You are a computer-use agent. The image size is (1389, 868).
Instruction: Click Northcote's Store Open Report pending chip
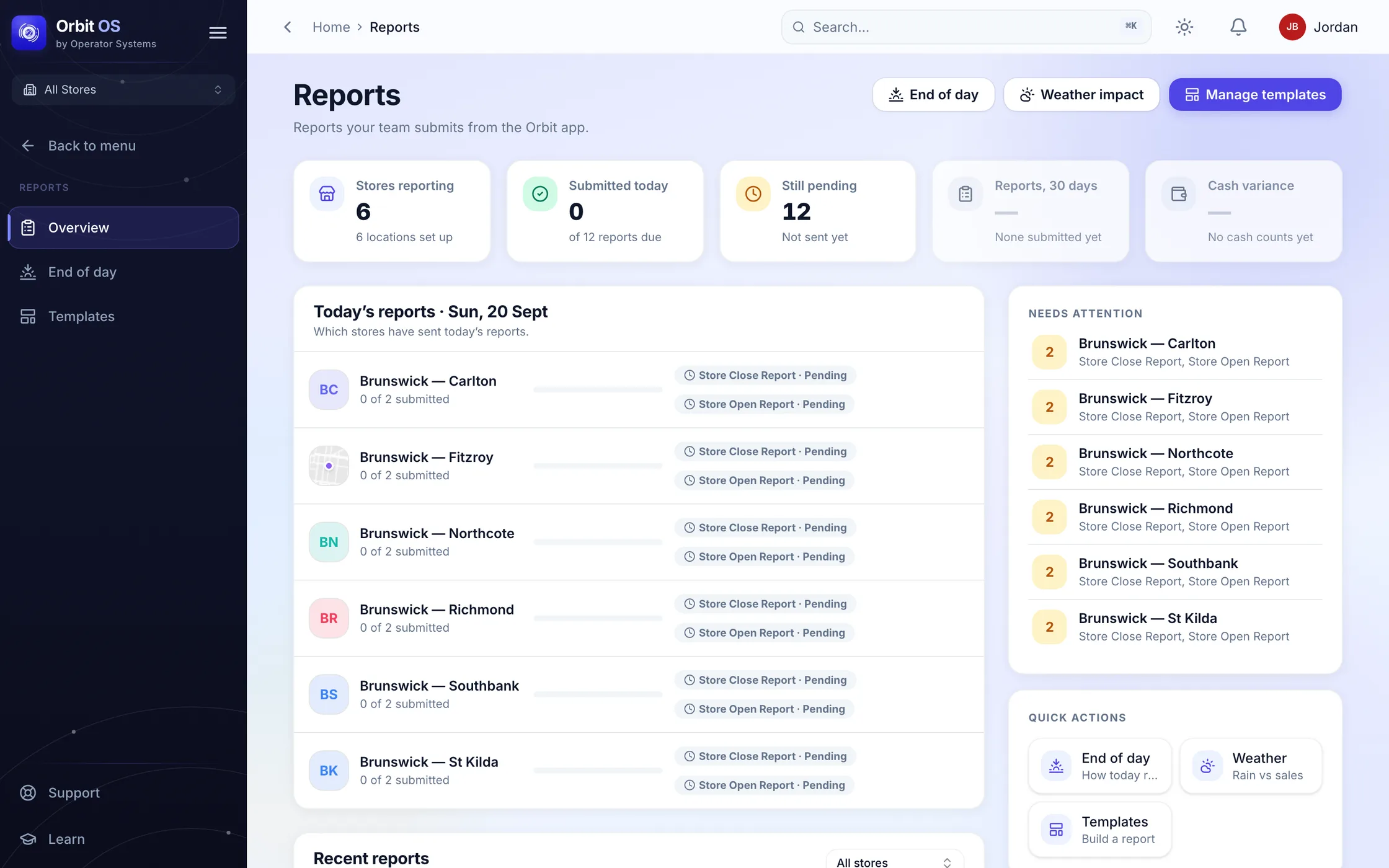point(765,557)
